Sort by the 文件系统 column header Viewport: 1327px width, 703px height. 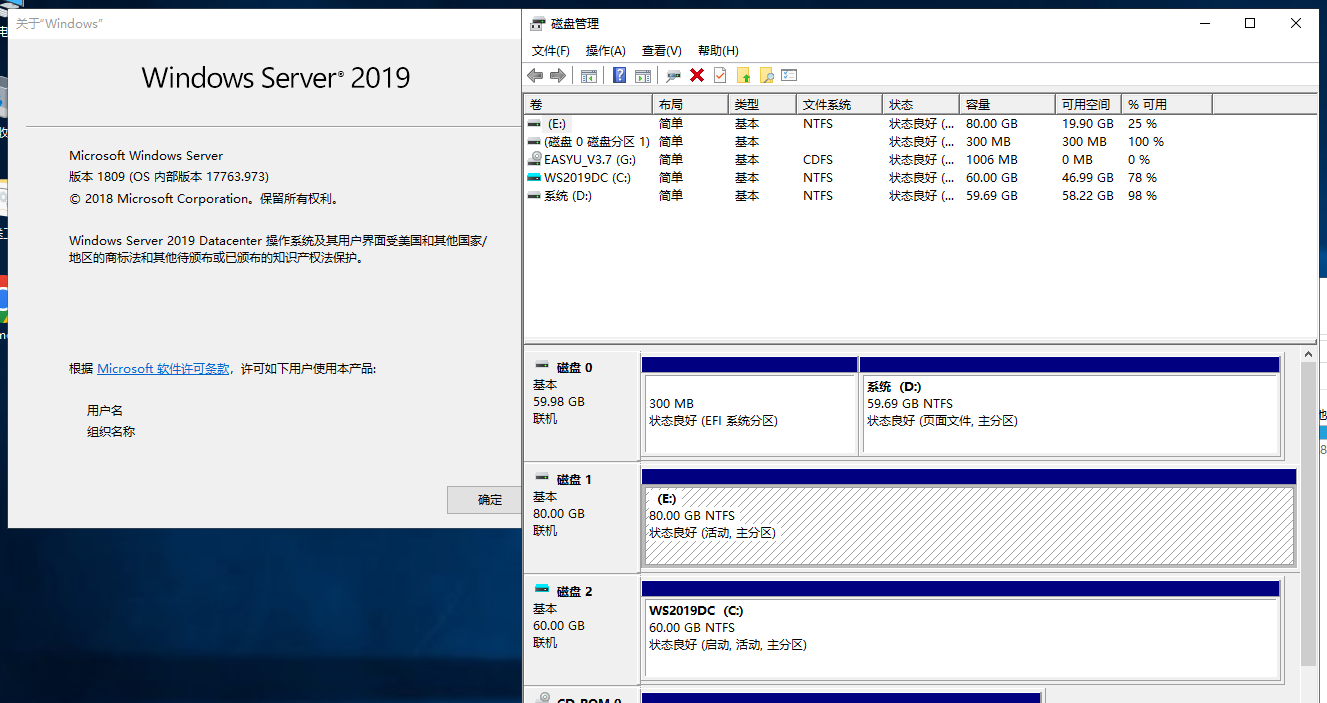[839, 104]
